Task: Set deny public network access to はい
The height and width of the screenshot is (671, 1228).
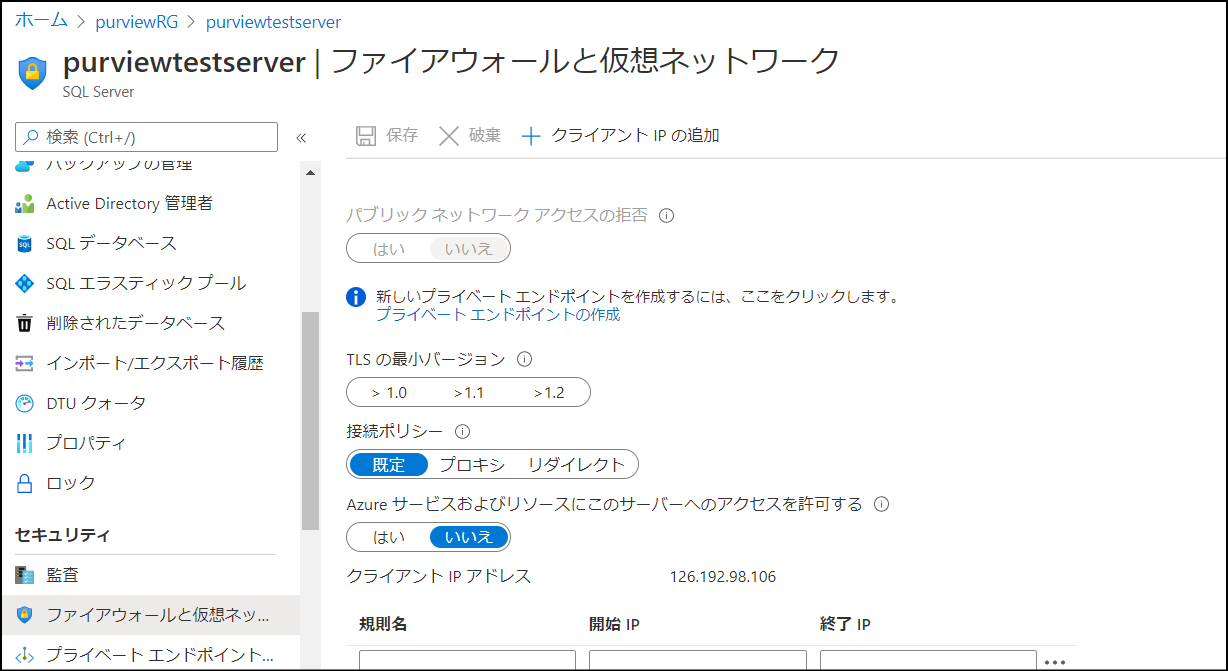Action: pyautogui.click(x=389, y=249)
